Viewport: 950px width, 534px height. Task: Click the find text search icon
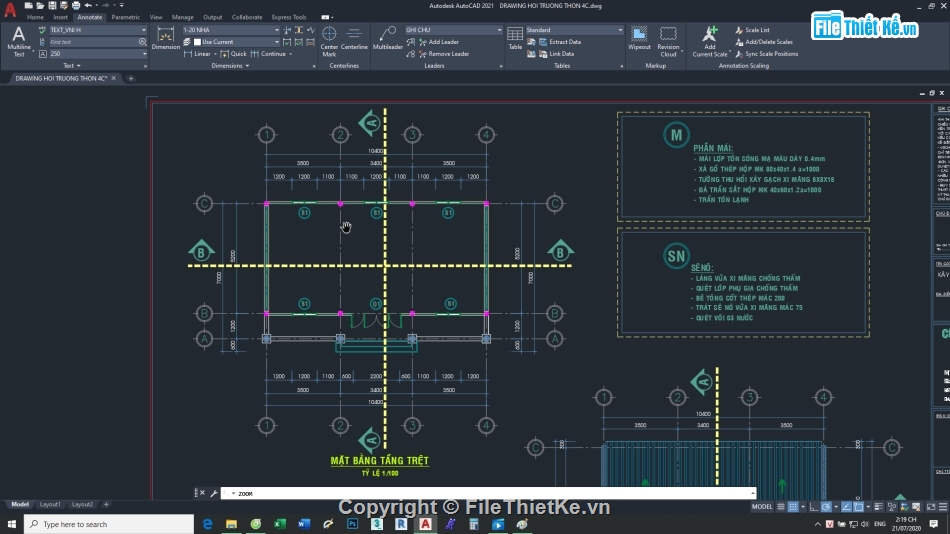tap(142, 42)
